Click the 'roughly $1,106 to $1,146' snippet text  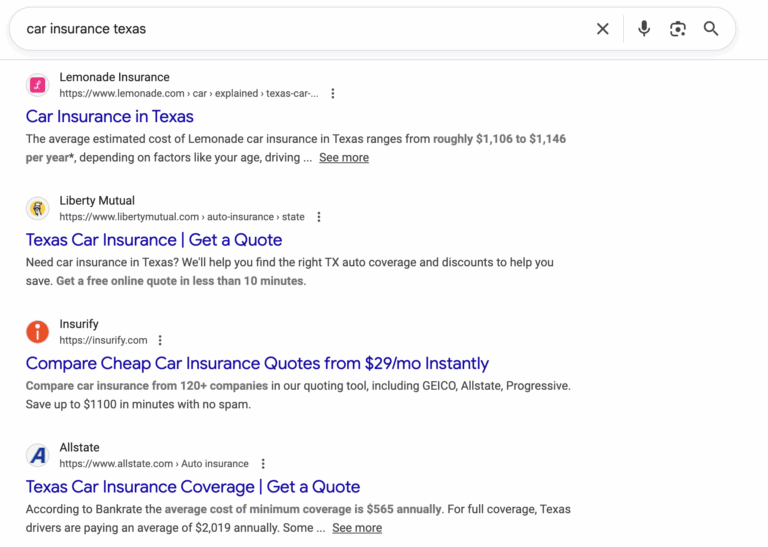tap(499, 139)
